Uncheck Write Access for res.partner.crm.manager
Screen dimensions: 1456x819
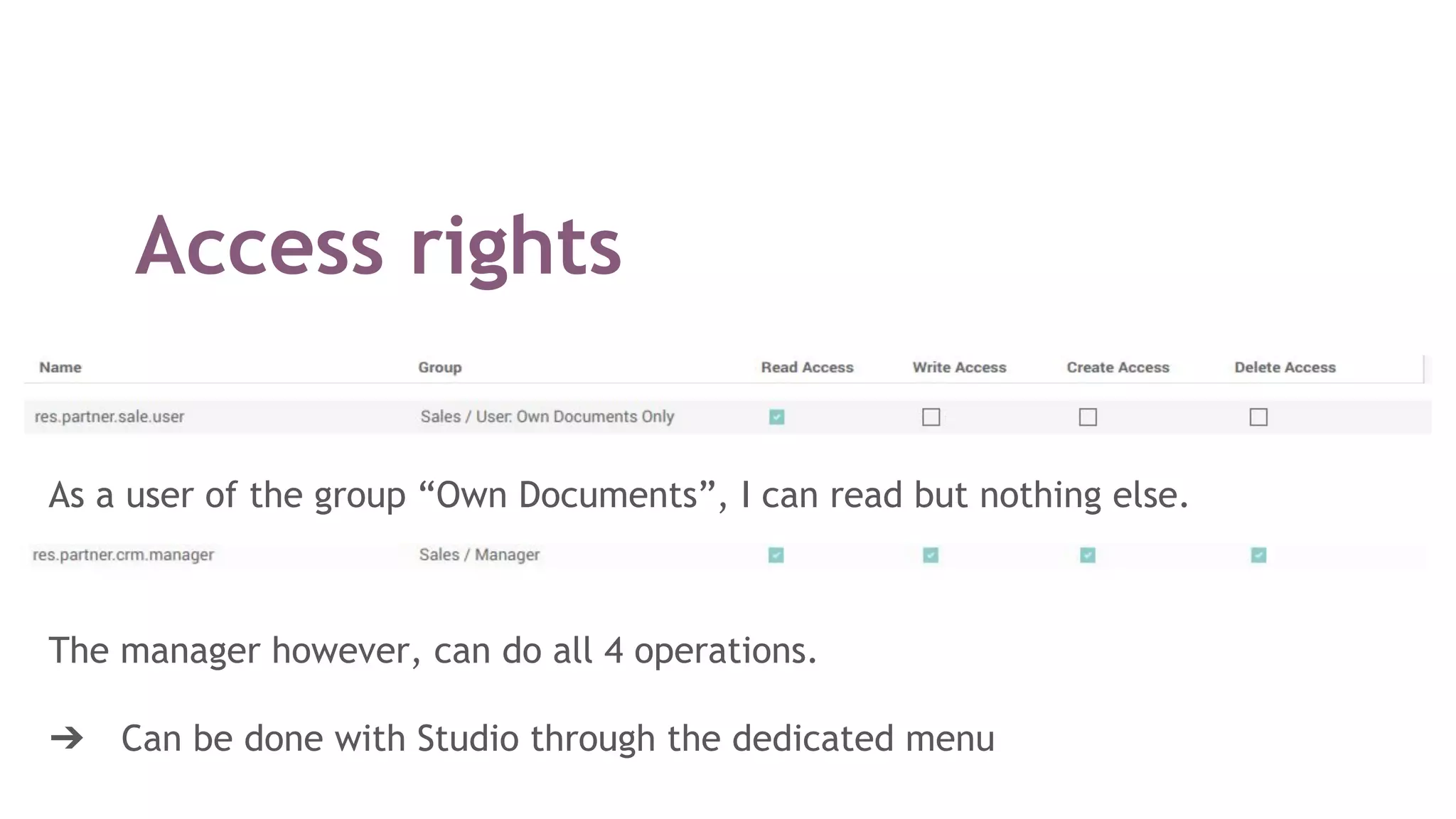click(931, 555)
